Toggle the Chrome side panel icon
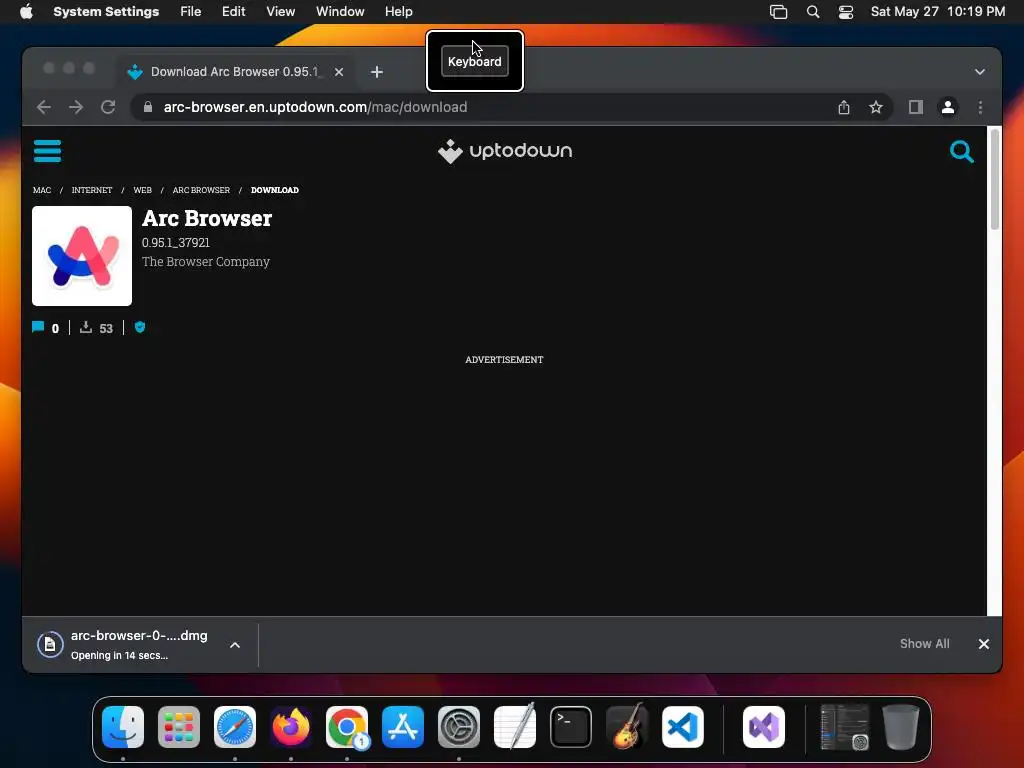Viewport: 1024px width, 768px height. pyautogui.click(x=916, y=107)
